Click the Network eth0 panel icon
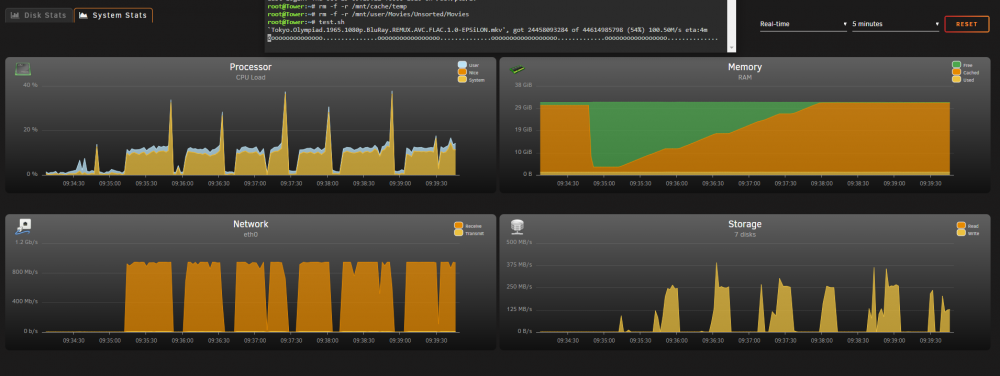Screen dimensions: 1000x376 click(24, 226)
